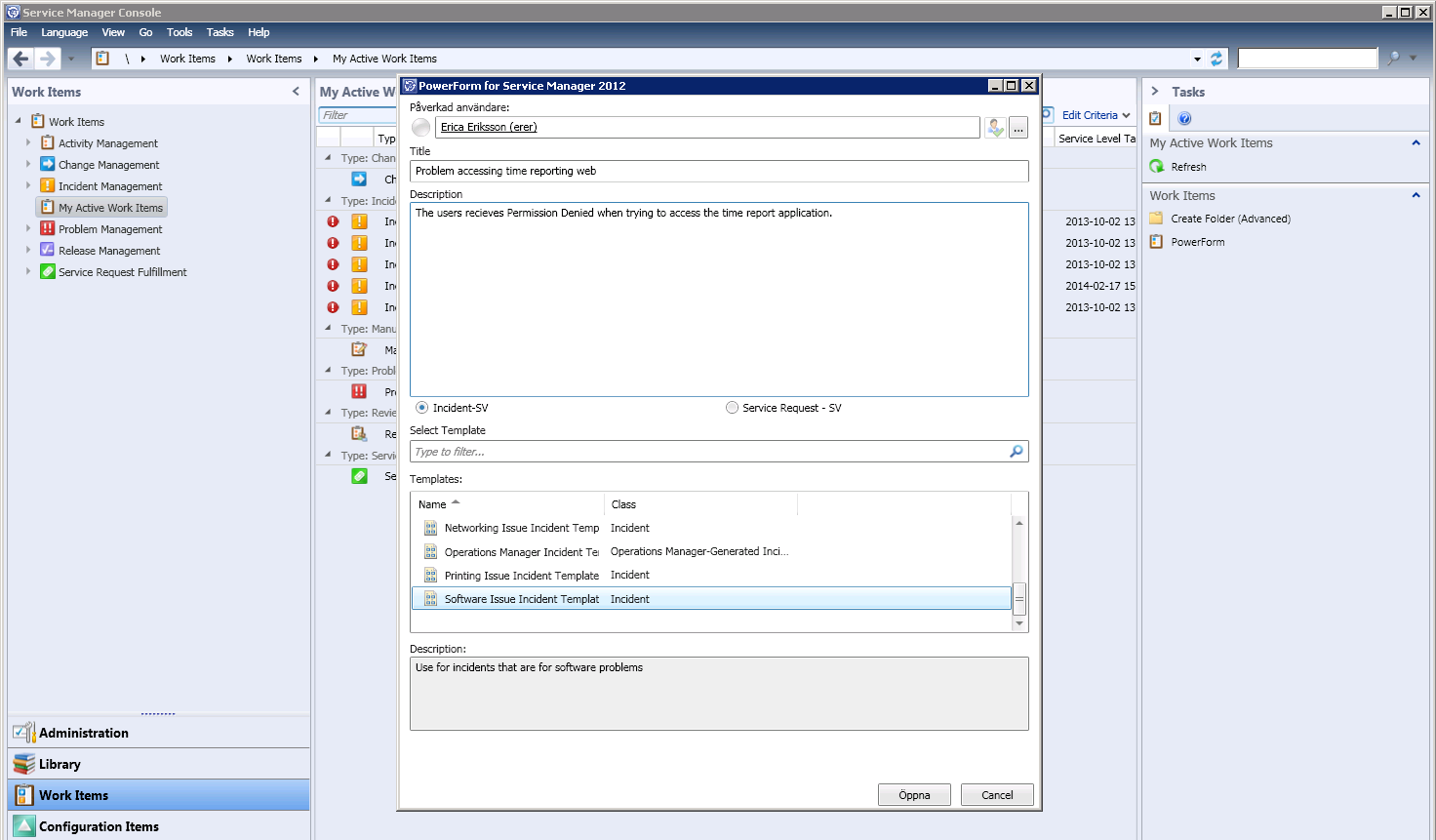Click the templates list scroll up arrow
Image resolution: width=1436 pixels, height=840 pixels.
point(1019,523)
